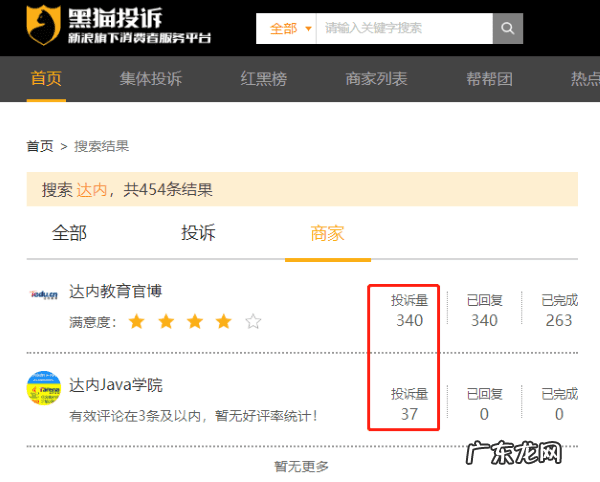Click the first satisfaction star of 达内教育官博
This screenshot has width=600, height=482.
[137, 321]
